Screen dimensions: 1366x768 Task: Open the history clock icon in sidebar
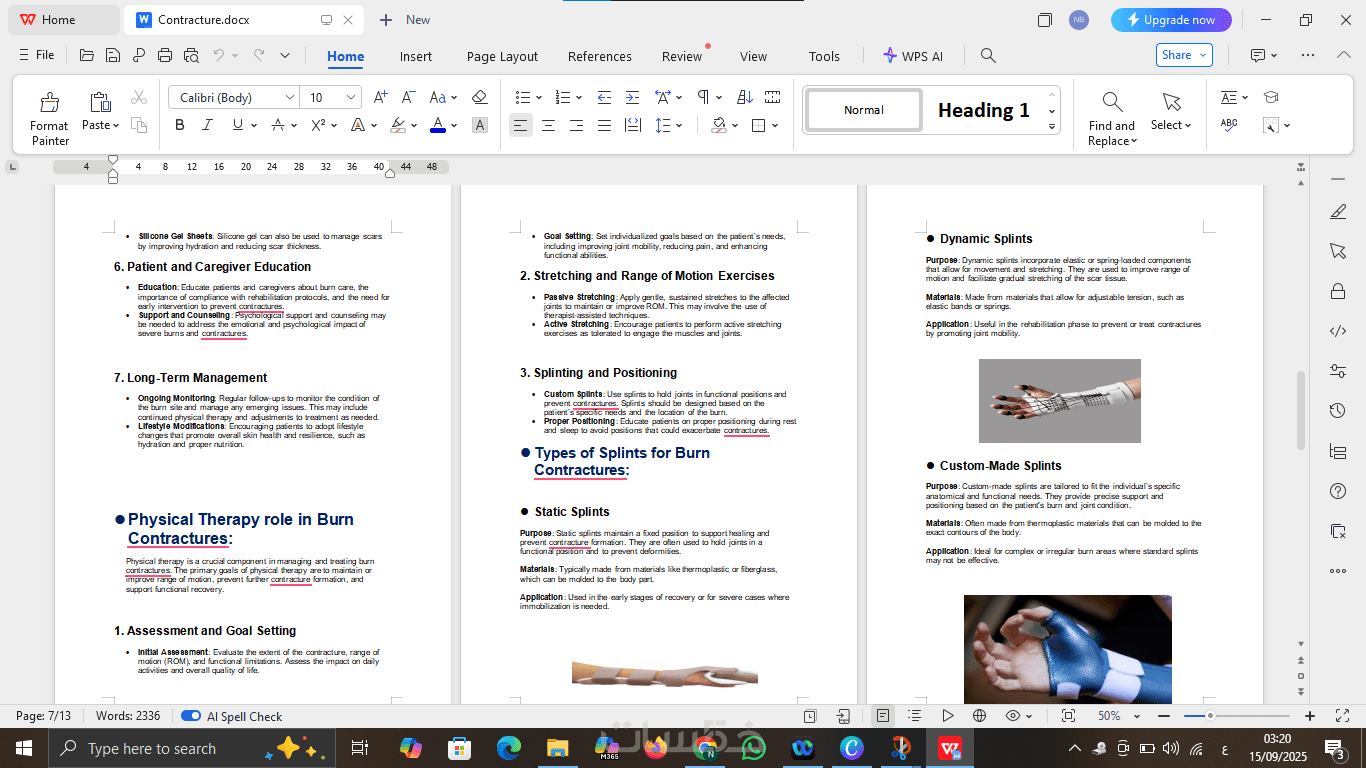pos(1338,411)
